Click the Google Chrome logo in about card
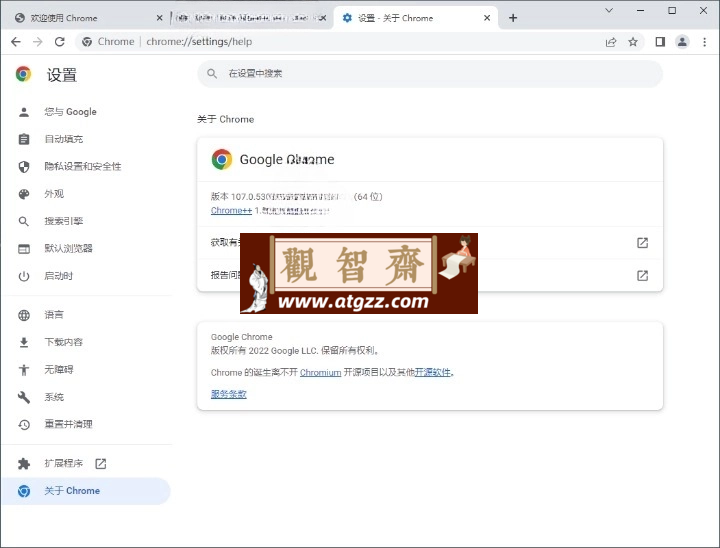 (222, 159)
